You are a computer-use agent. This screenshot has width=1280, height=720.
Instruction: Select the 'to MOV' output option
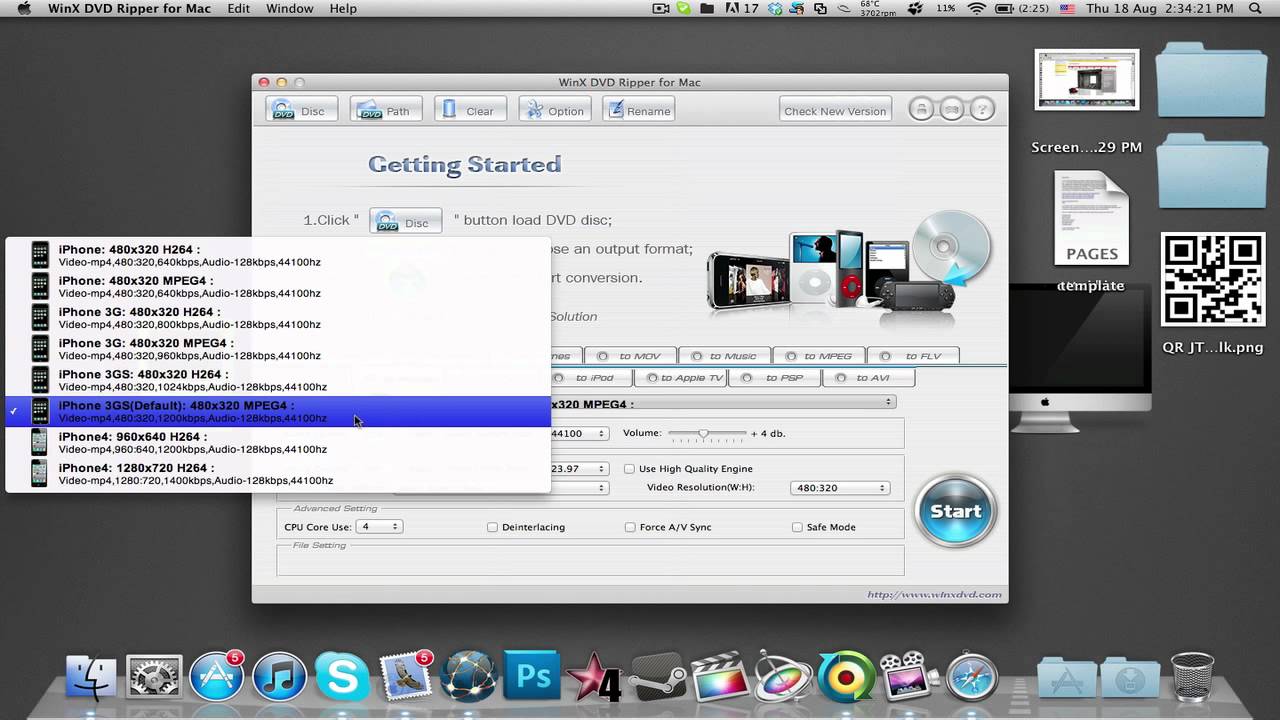pyautogui.click(x=630, y=355)
